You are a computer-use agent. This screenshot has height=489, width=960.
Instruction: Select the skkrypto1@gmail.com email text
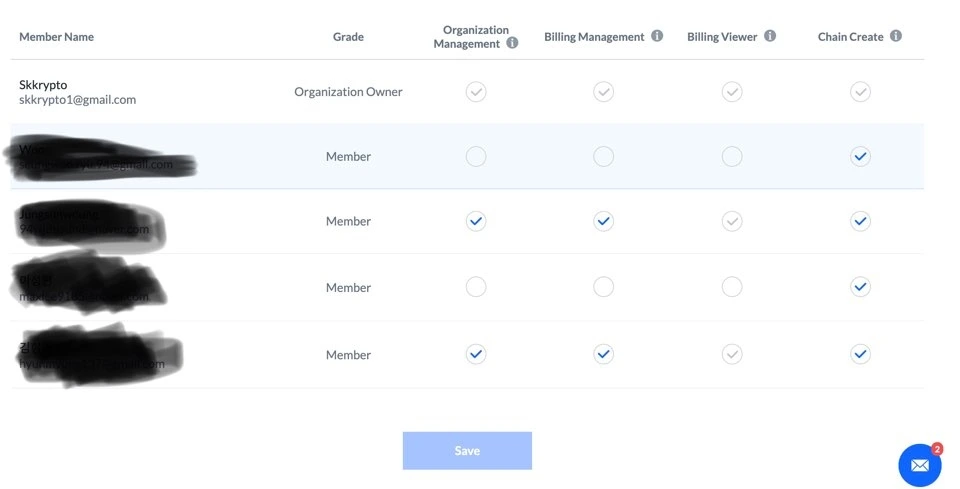coord(77,100)
